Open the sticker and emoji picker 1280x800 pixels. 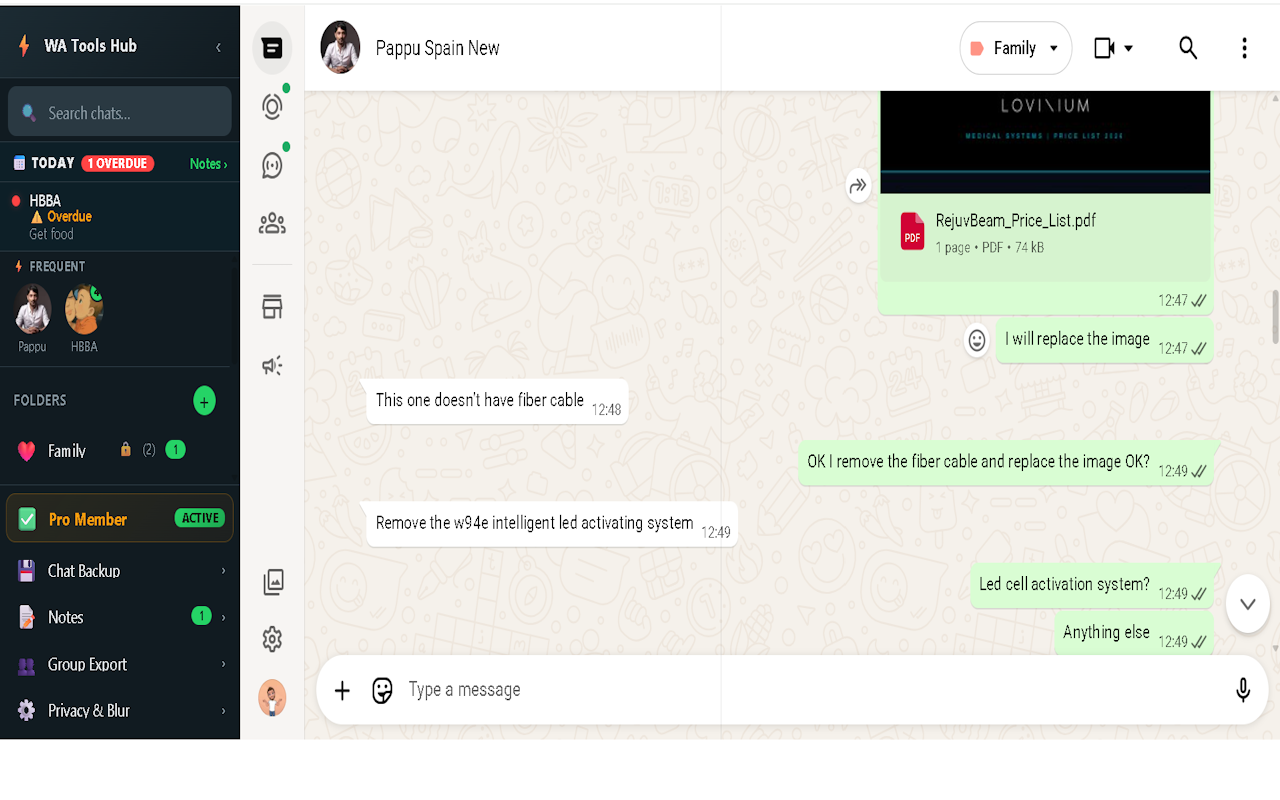tap(382, 690)
